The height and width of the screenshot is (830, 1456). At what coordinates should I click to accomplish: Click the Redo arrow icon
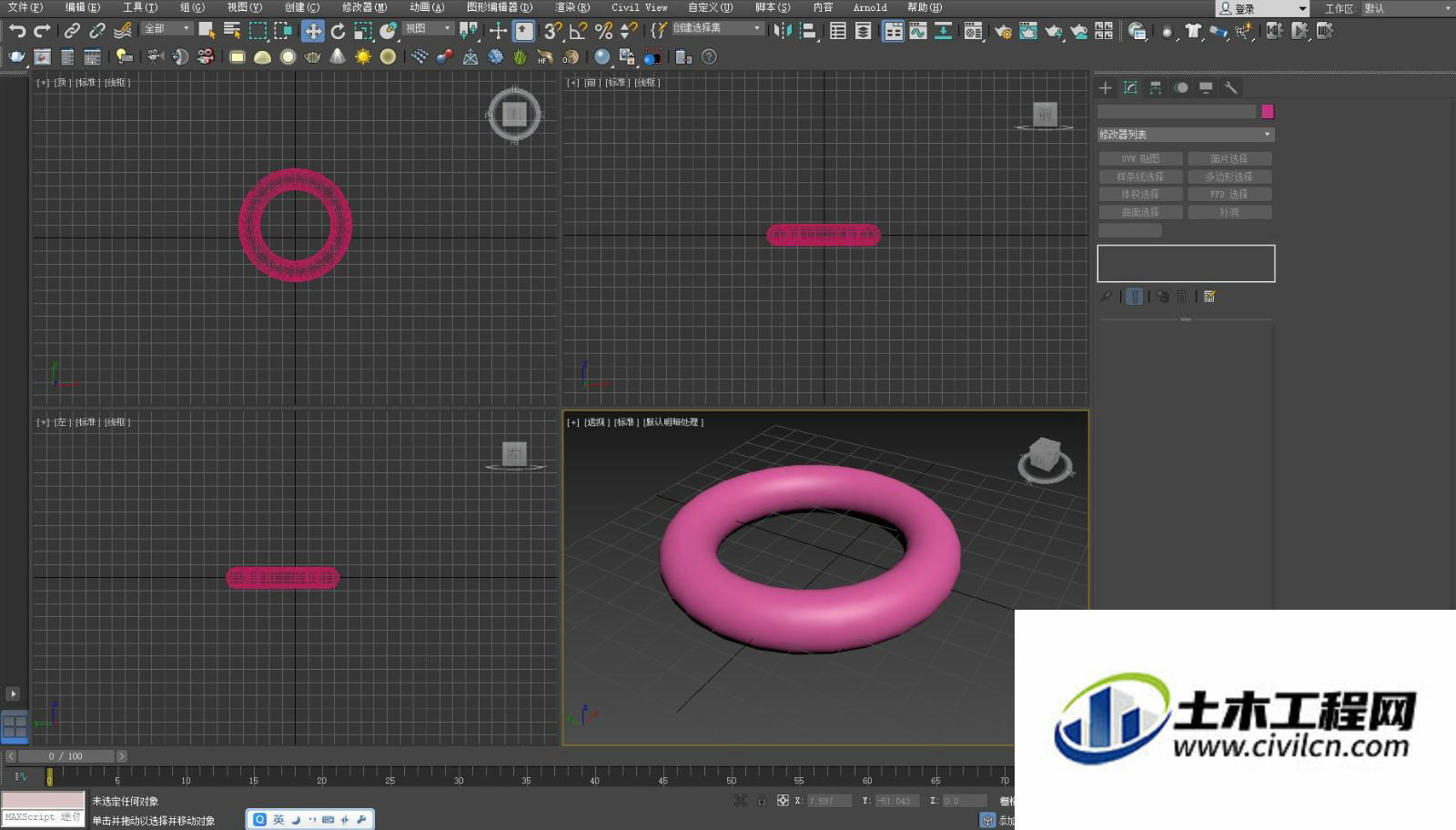click(42, 31)
